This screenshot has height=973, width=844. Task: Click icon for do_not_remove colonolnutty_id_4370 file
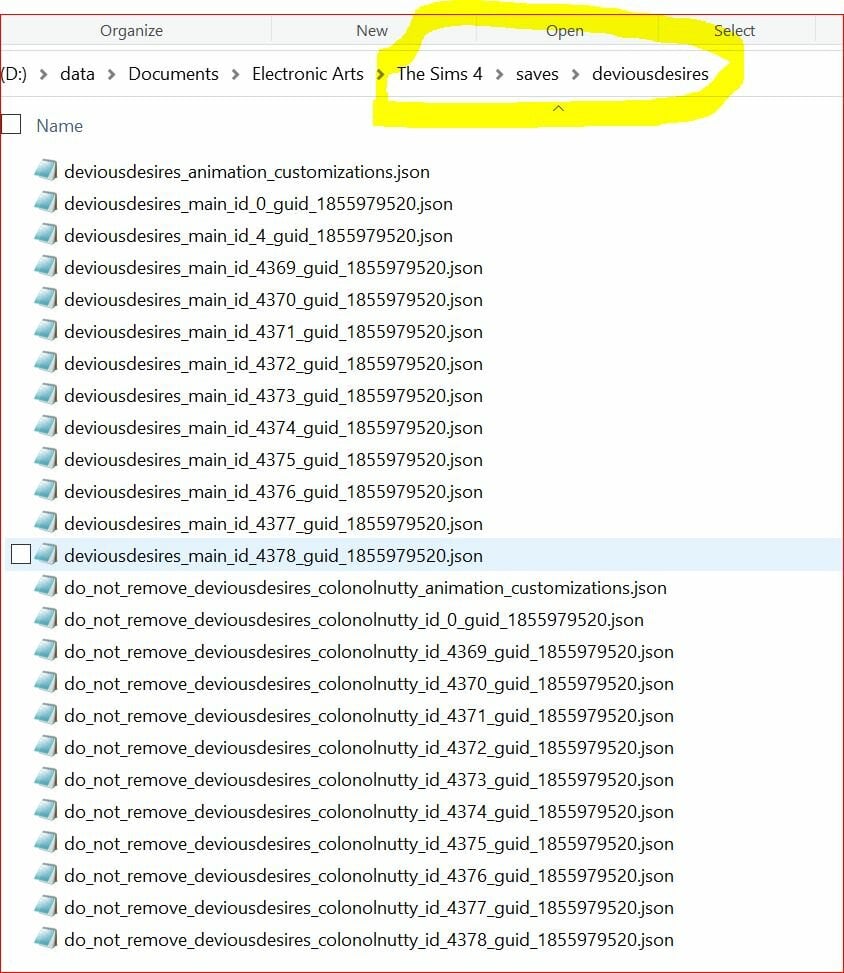[46, 682]
